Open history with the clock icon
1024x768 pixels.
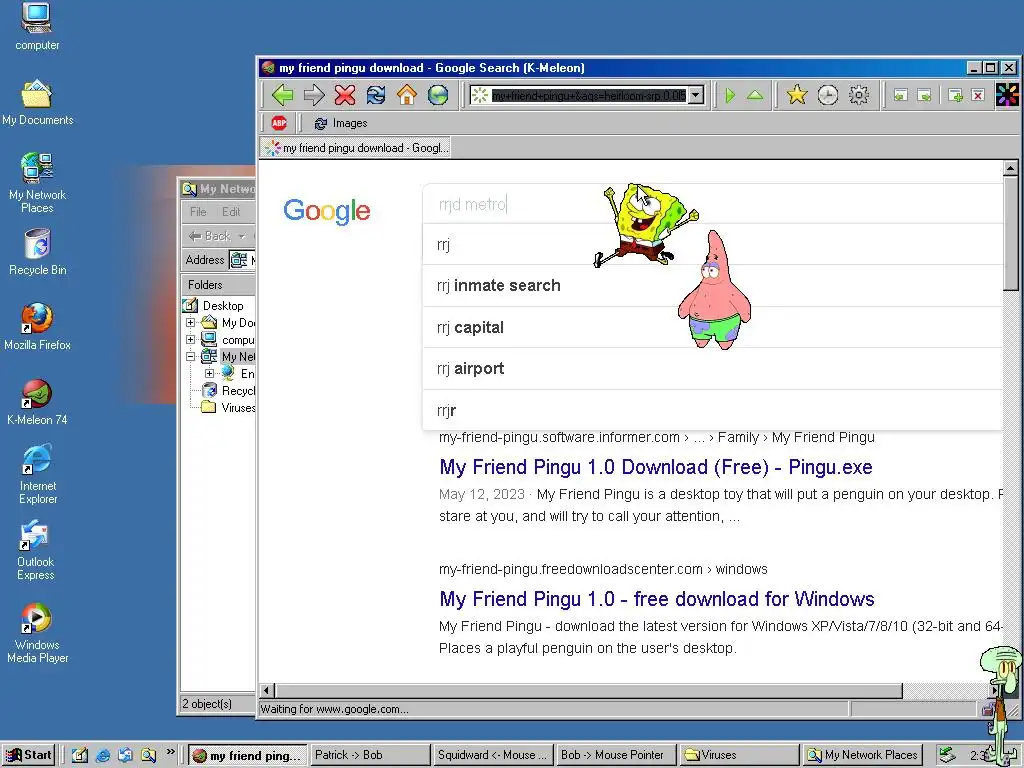coord(827,95)
